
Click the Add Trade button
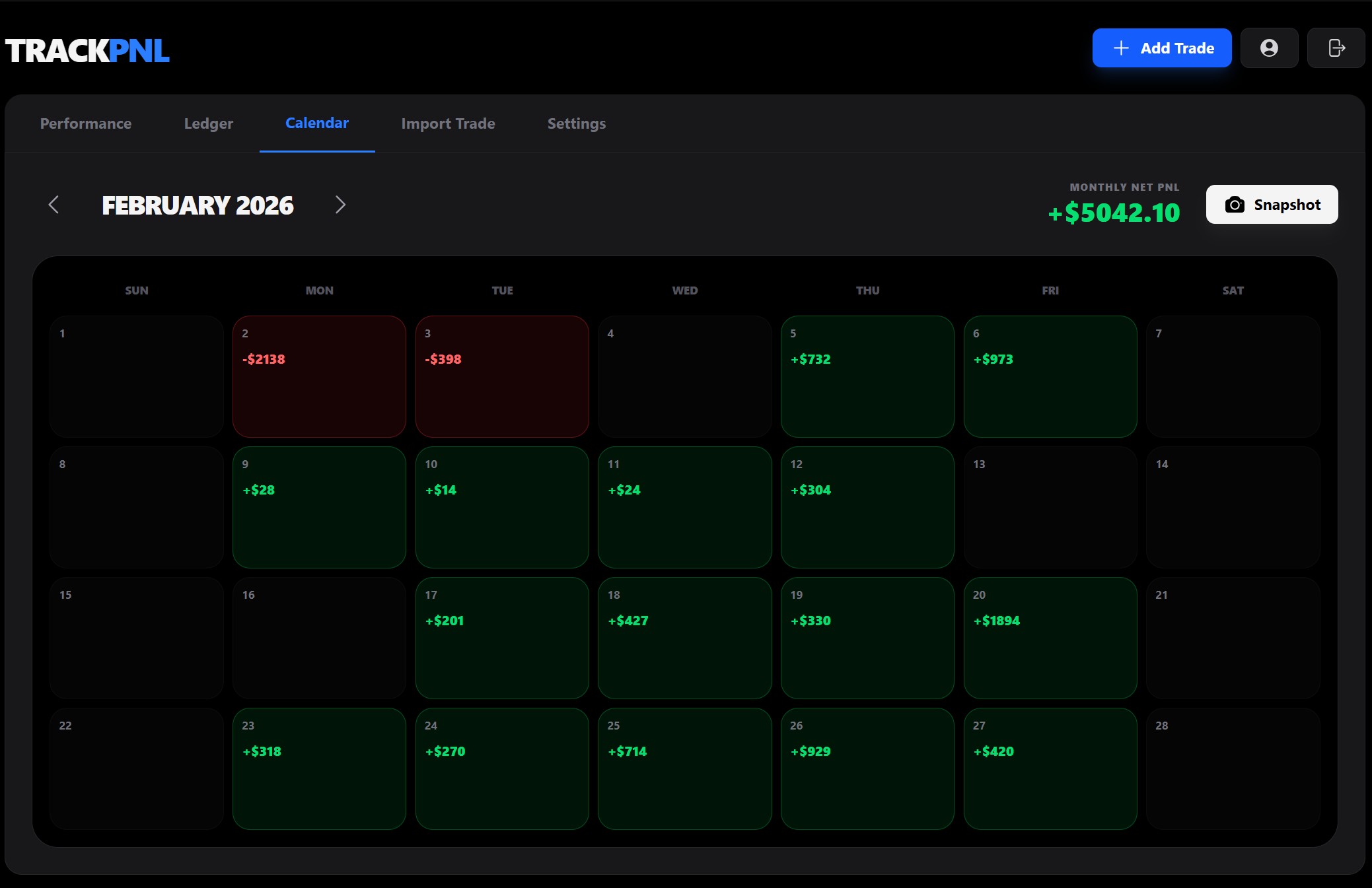tap(1162, 48)
